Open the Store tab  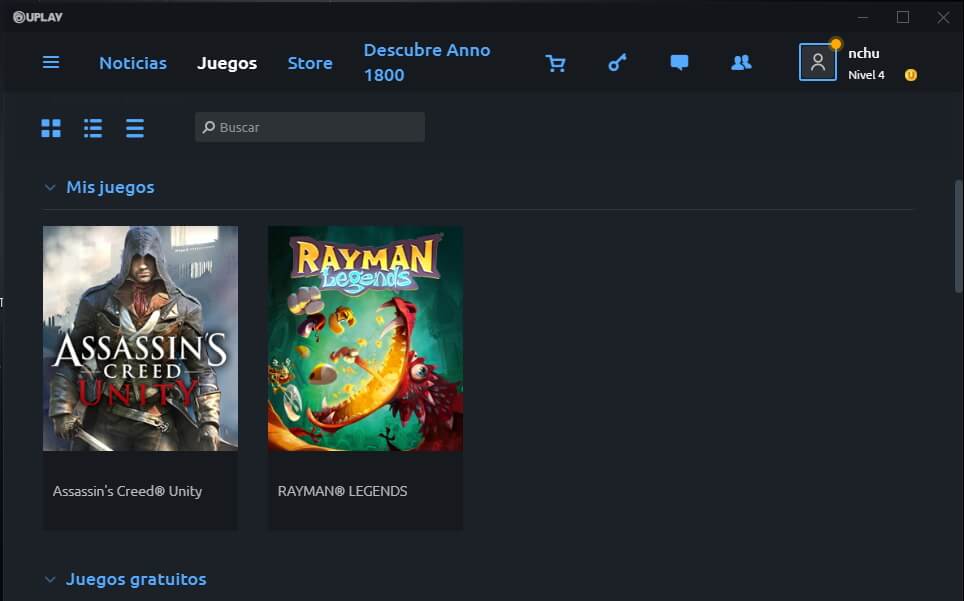click(x=310, y=63)
